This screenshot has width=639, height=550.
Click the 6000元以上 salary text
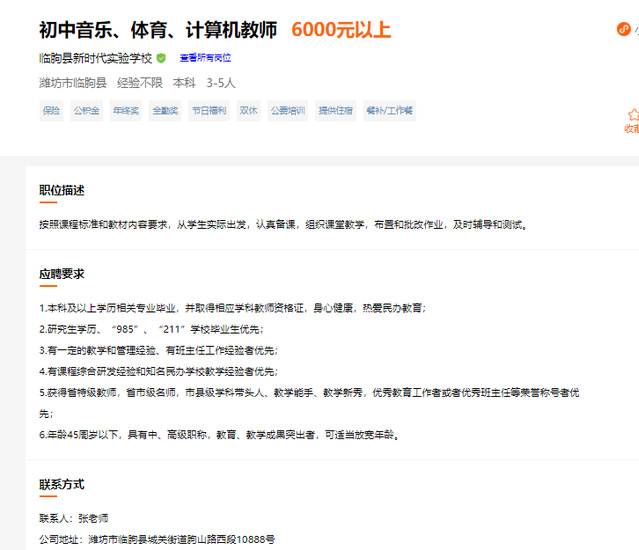(341, 30)
